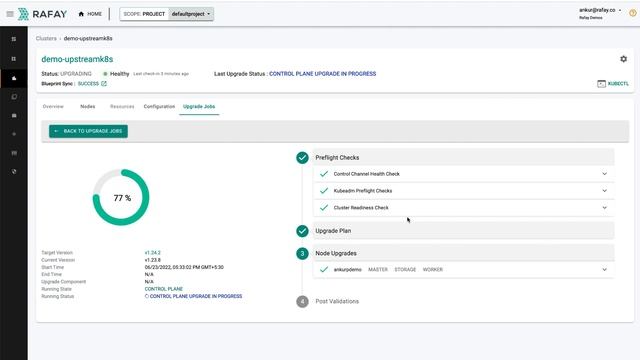This screenshot has height=360, width=640.
Task: Expand Kubeadm Preflight Checks row
Action: pos(463,191)
